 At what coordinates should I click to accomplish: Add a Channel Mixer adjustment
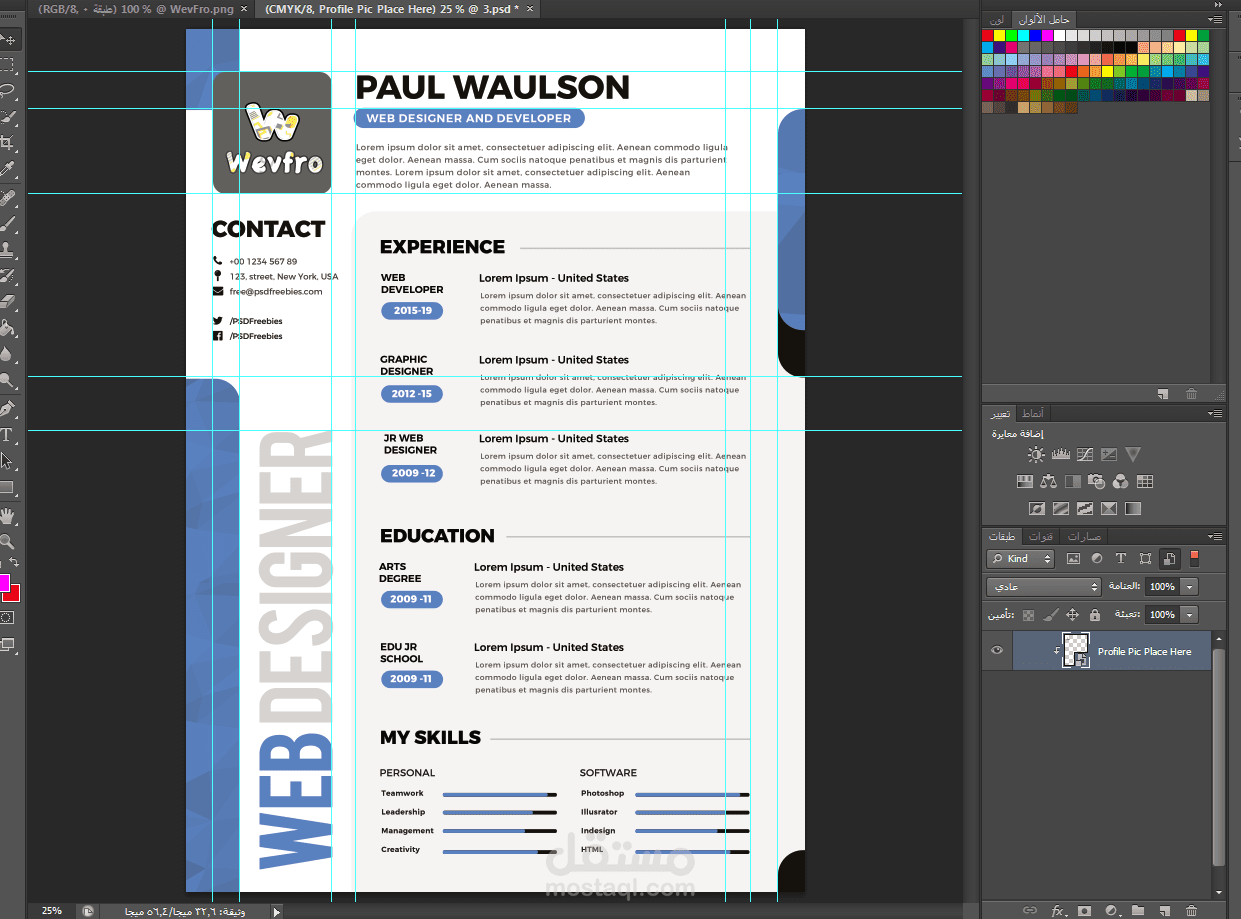coord(1120,482)
